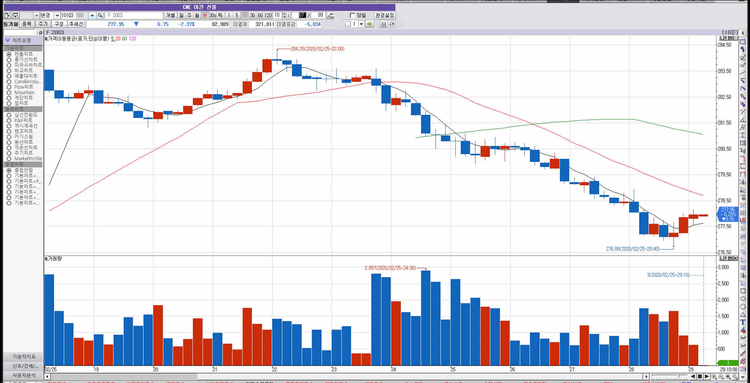Select the 주 weekly period button
Screen dimensions: 750x383
click(x=189, y=15)
